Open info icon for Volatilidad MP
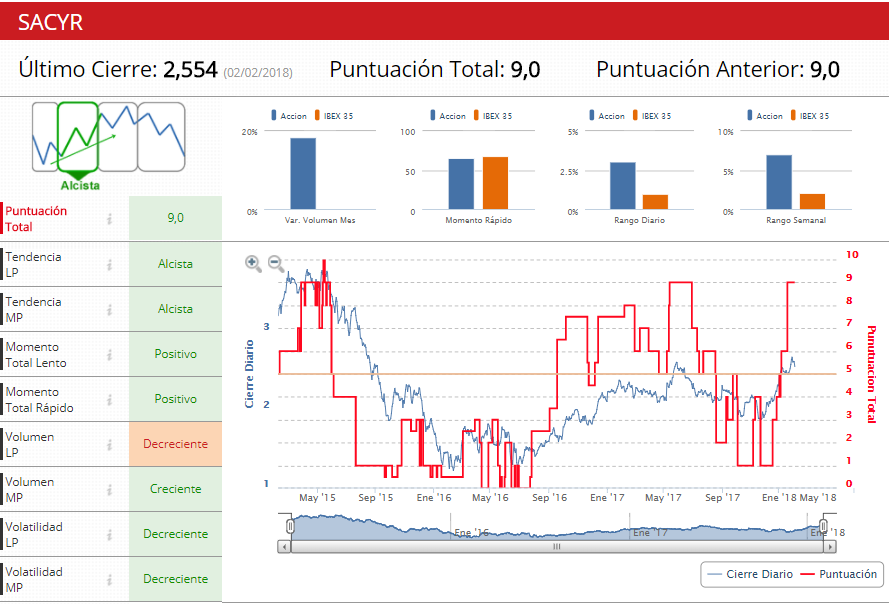Viewport: 891px width, 604px height. click(109, 580)
